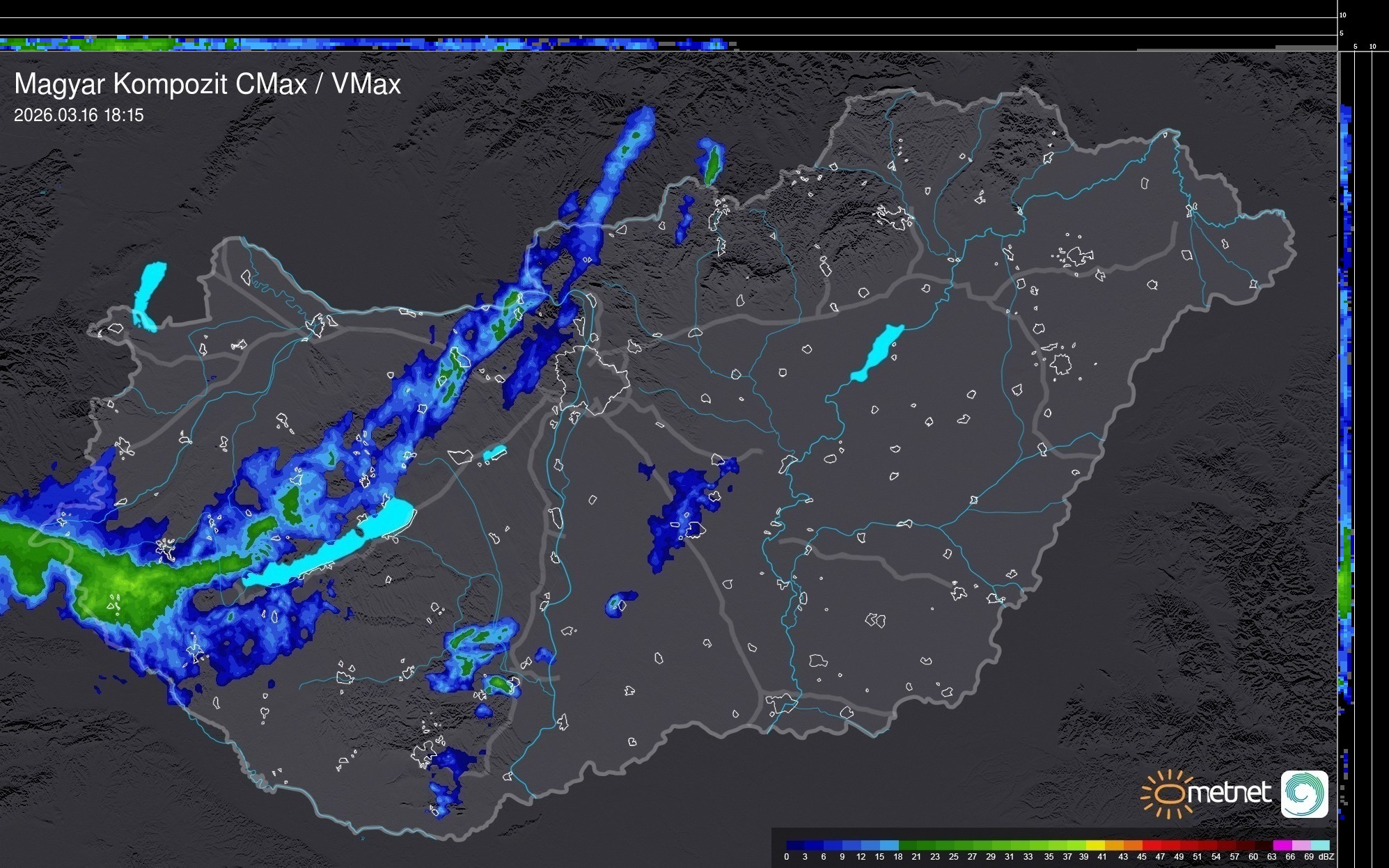The image size is (1389, 868).
Task: Click the teal spiral radar app icon
Action: pos(1304,794)
